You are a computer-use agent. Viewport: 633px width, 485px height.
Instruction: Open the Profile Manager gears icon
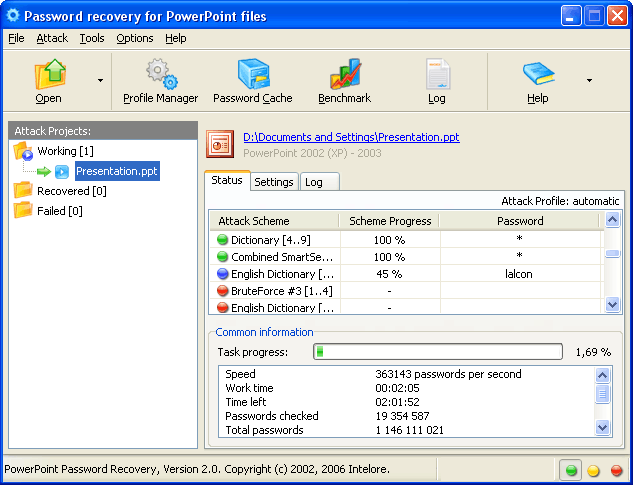tap(161, 74)
